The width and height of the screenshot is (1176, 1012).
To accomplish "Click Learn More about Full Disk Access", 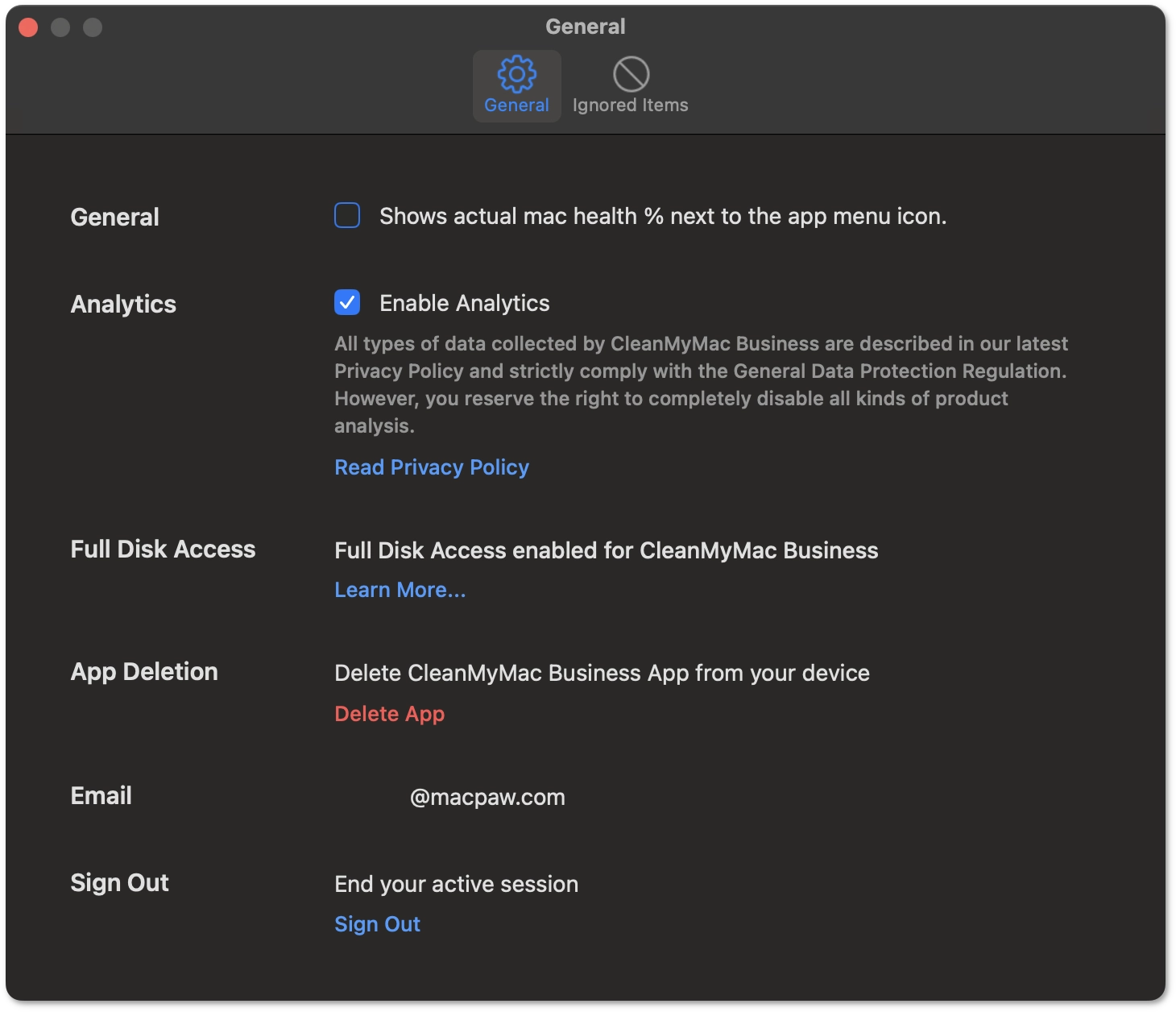I will coord(400,590).
